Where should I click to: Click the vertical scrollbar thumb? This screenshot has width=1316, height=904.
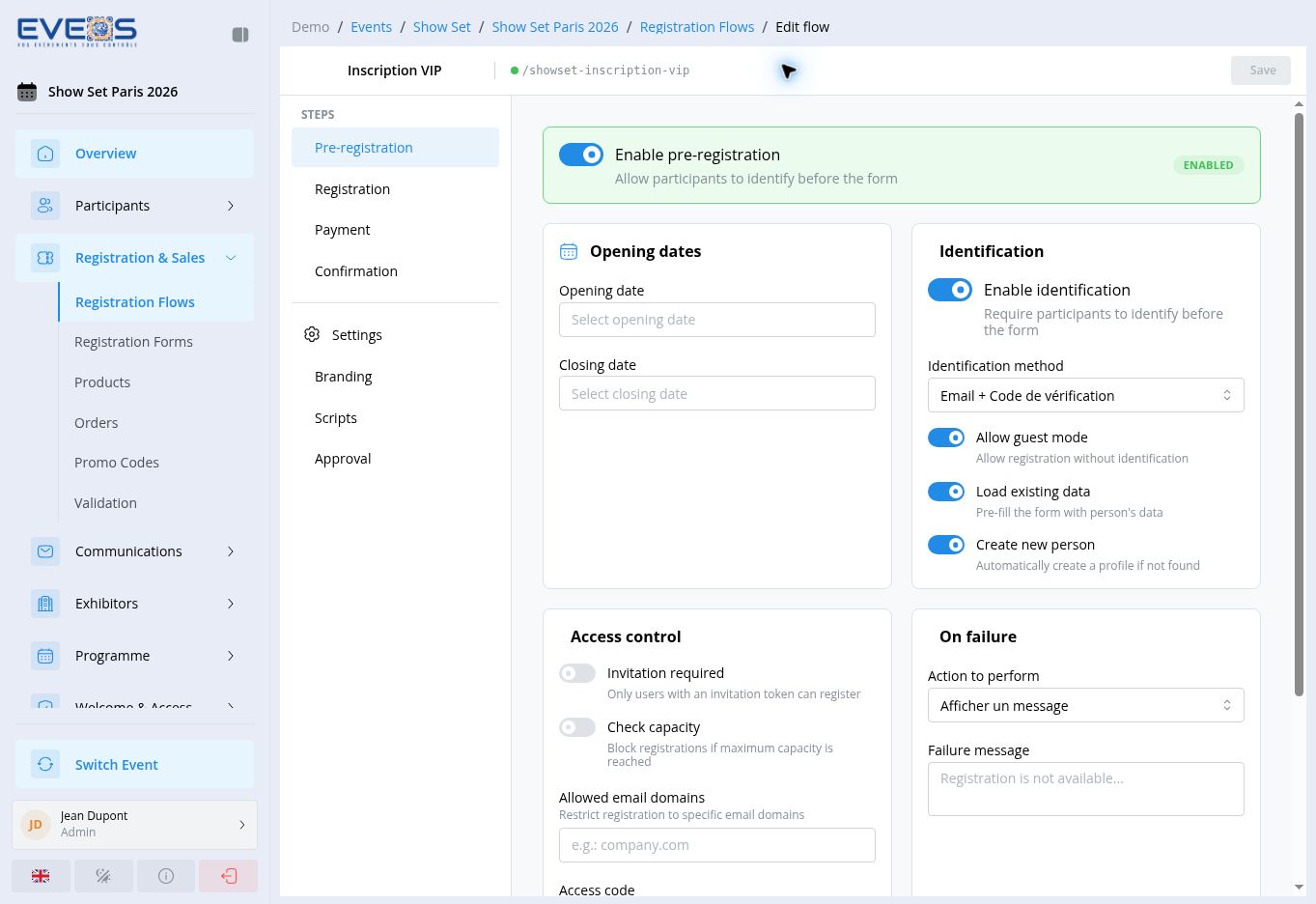click(1299, 404)
